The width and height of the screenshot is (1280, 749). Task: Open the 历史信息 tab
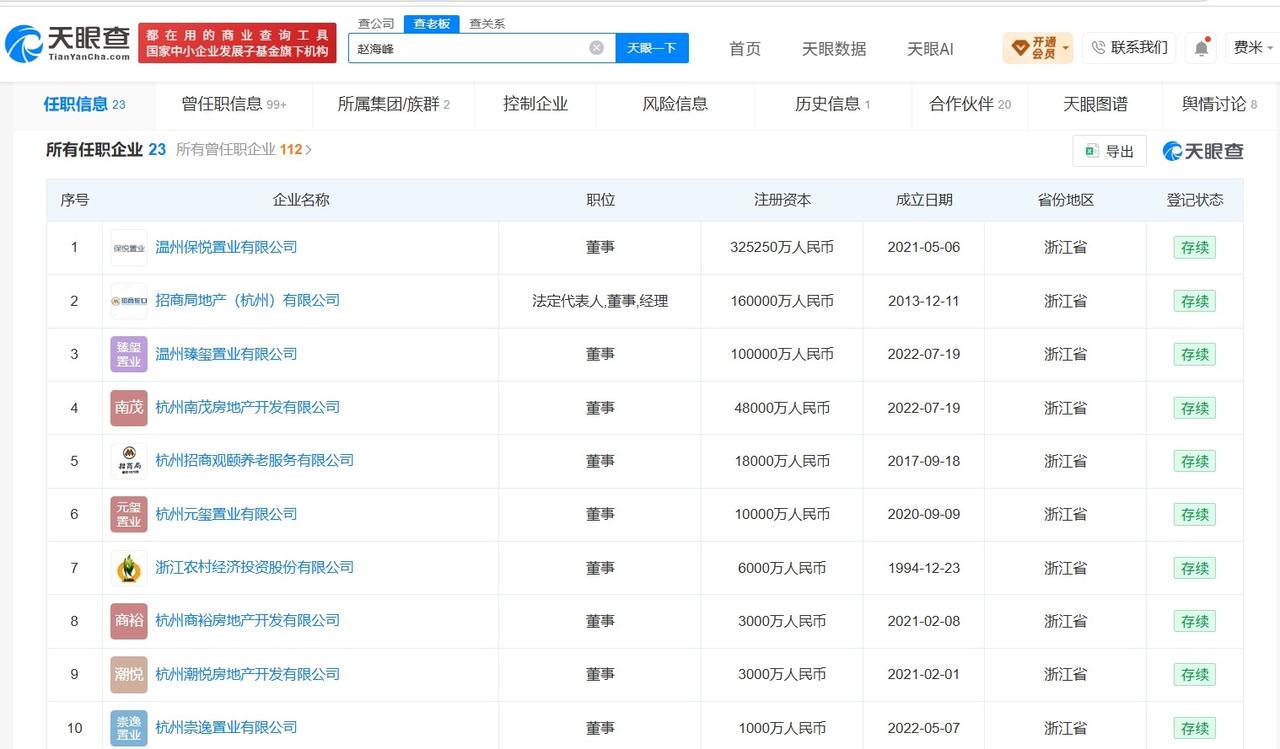[x=832, y=104]
